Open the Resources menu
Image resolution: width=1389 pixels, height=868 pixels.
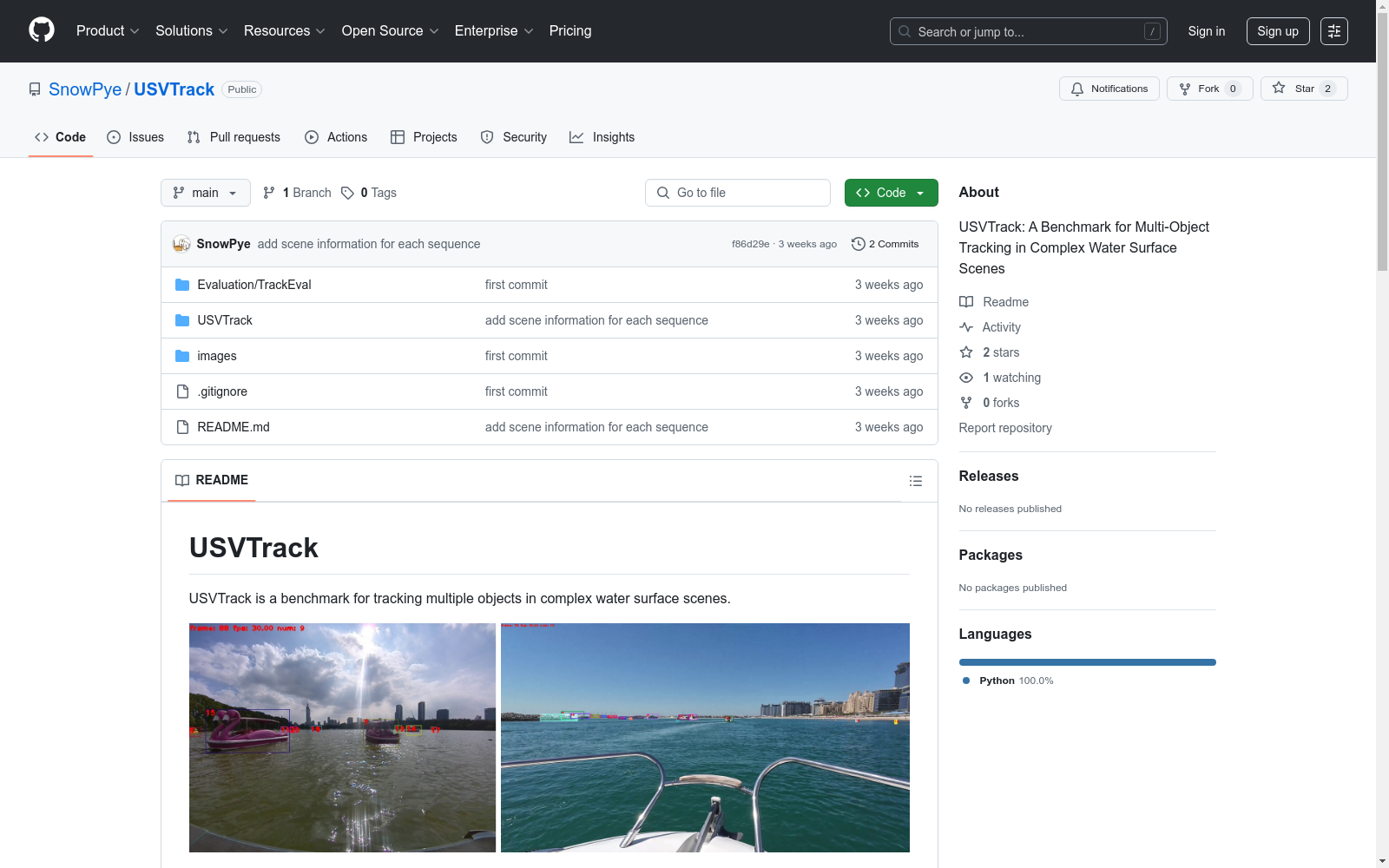pyautogui.click(x=285, y=31)
